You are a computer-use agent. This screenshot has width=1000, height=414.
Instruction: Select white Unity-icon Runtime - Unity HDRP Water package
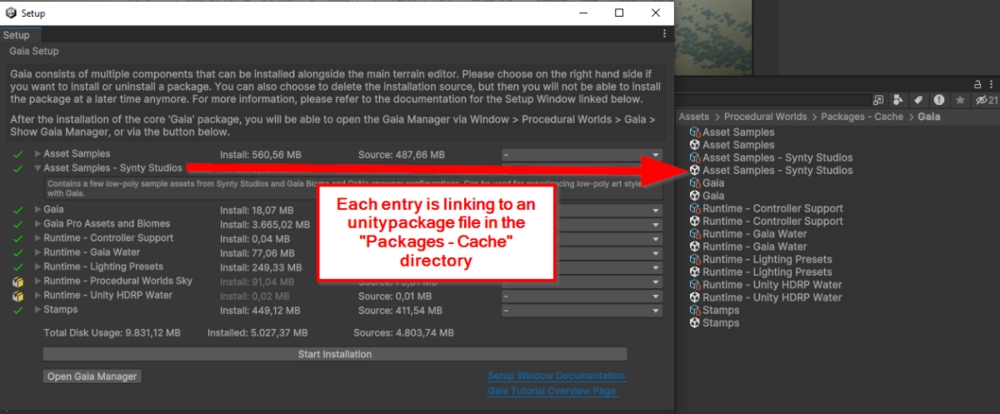tap(766, 298)
